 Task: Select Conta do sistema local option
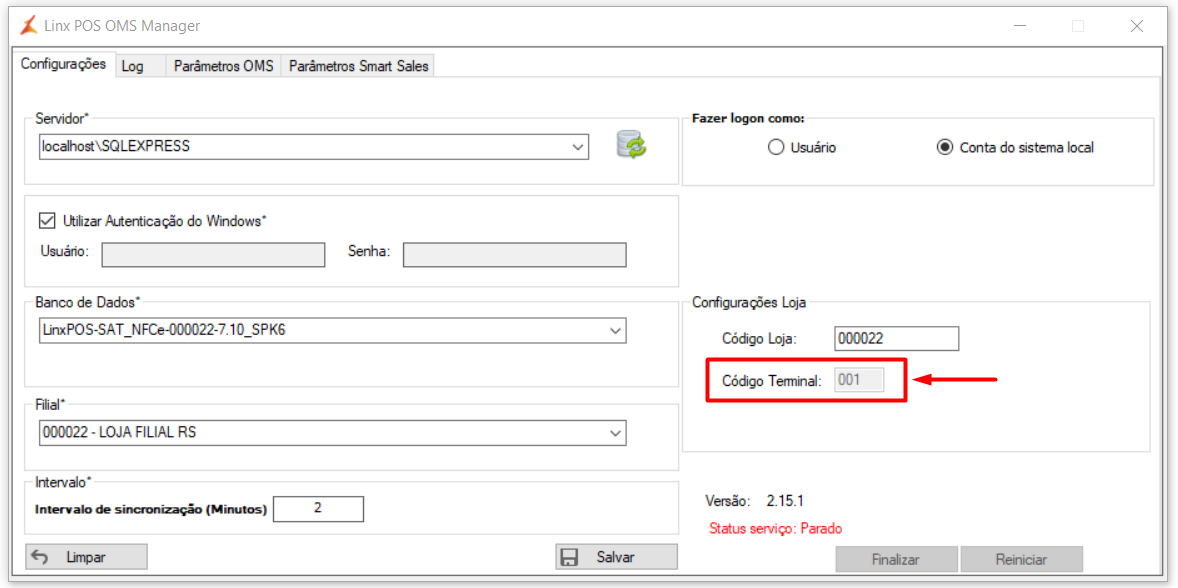pyautogui.click(x=944, y=148)
